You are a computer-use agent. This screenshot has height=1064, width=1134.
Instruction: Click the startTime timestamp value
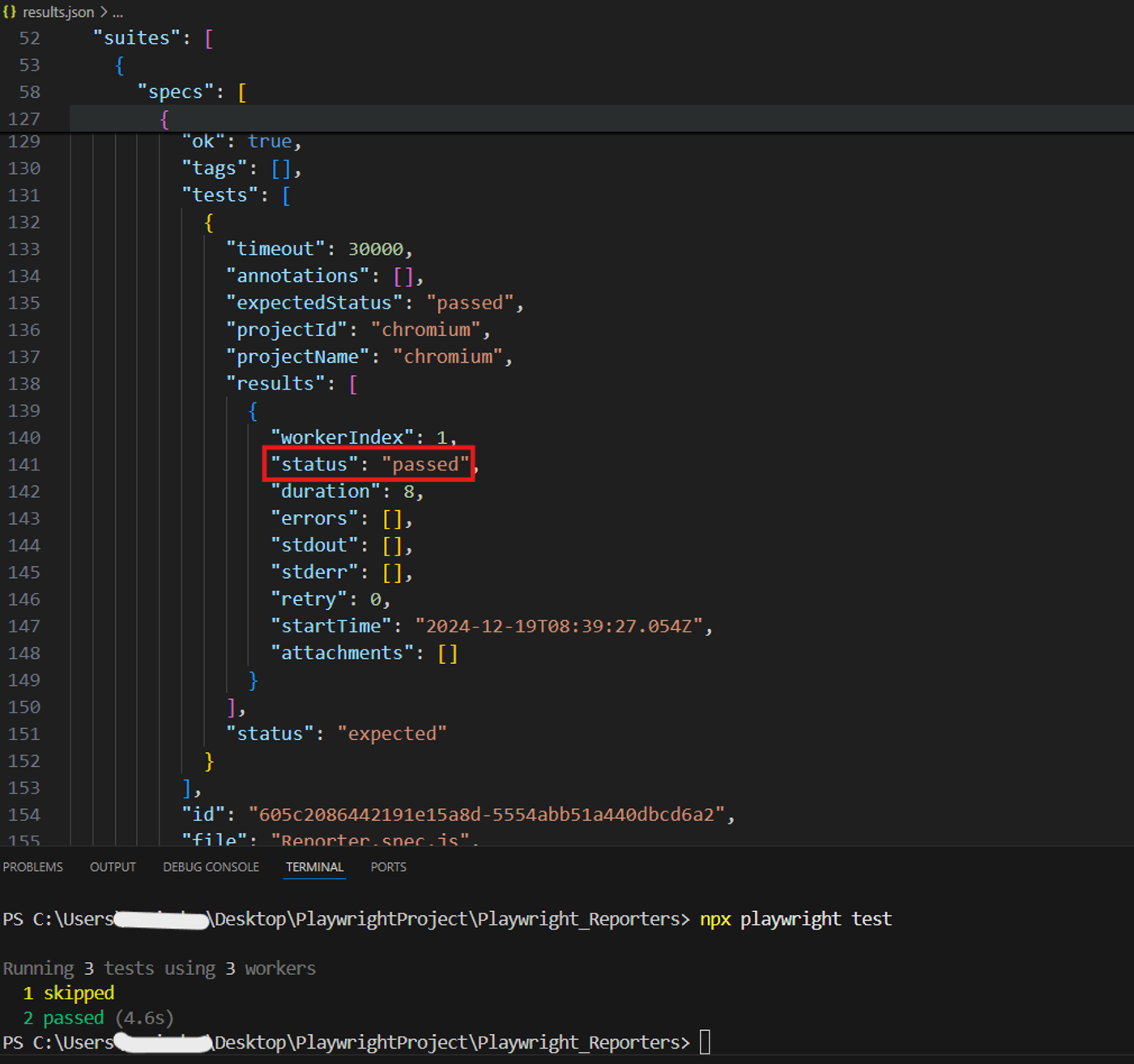tap(559, 626)
